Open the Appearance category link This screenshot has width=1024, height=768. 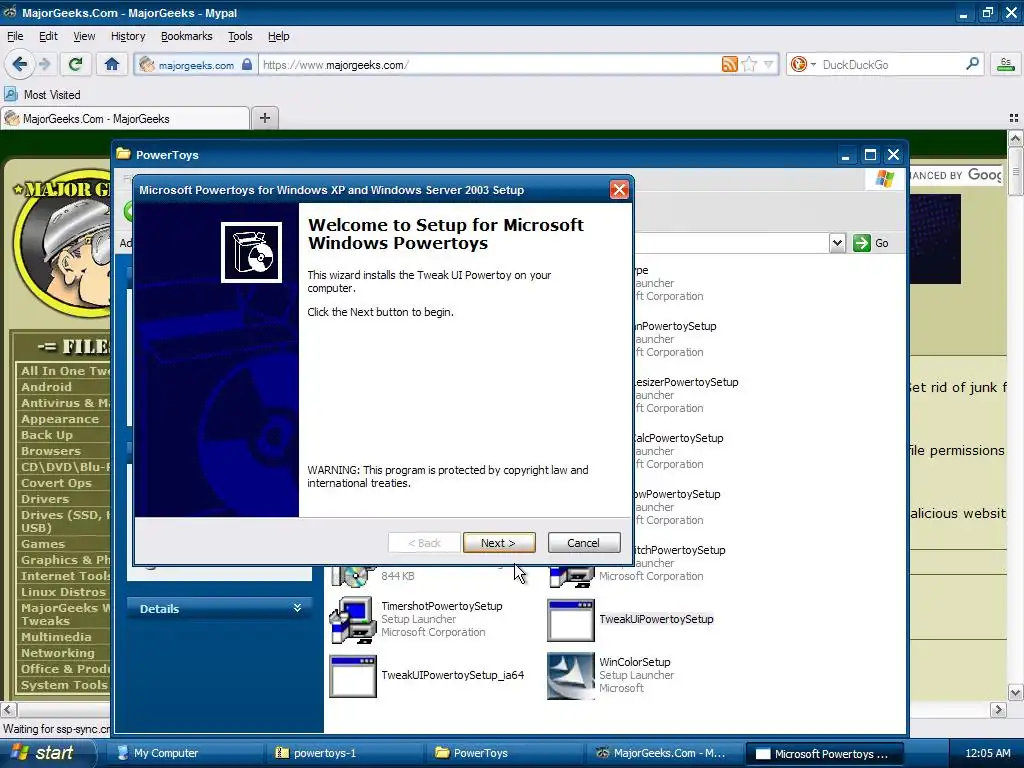60,419
